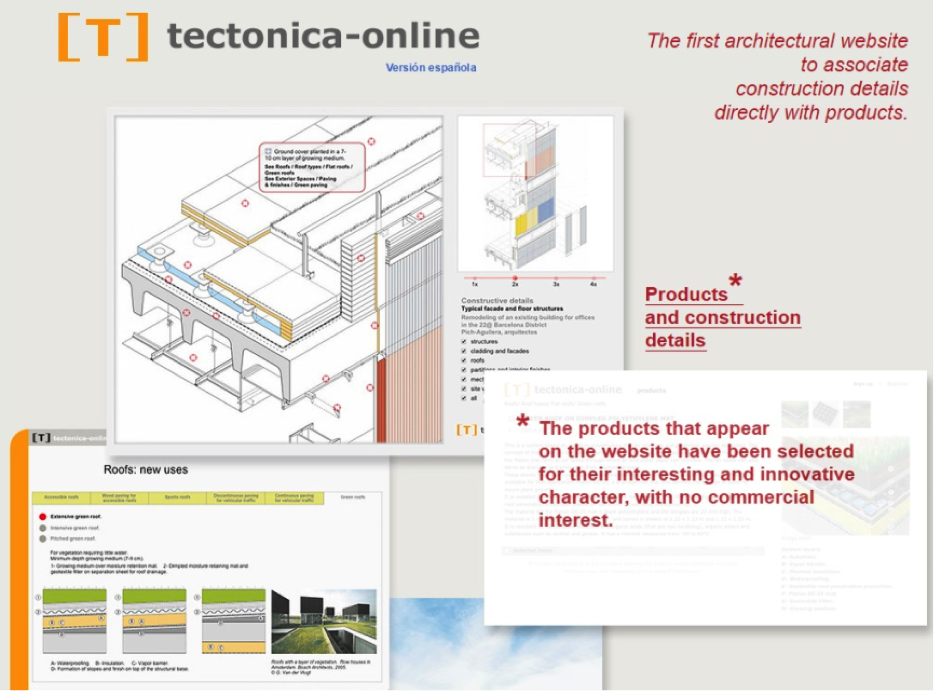Uncheck partitions and interior finishes checkbox
The image size is (934, 691).
click(464, 370)
